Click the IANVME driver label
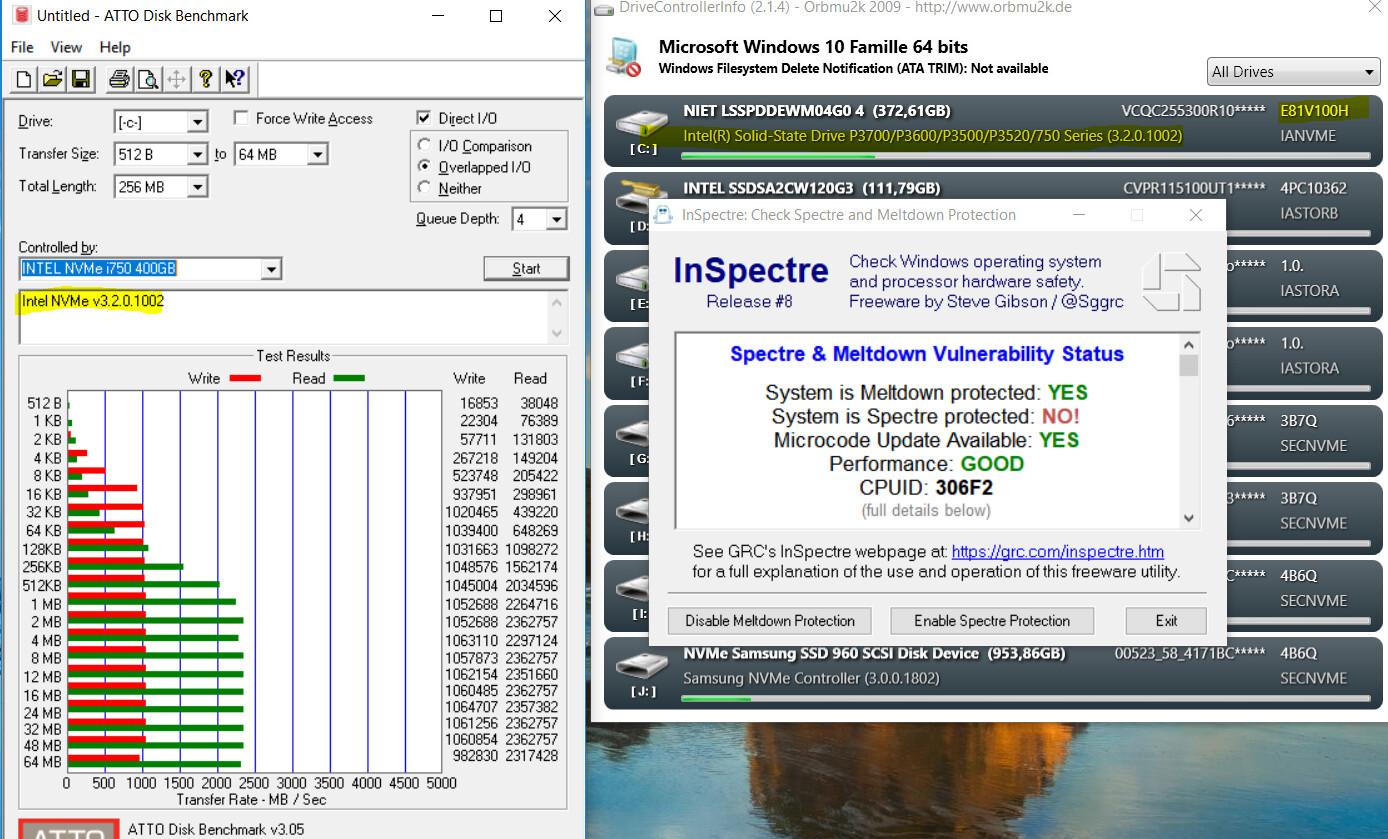 pos(1308,136)
